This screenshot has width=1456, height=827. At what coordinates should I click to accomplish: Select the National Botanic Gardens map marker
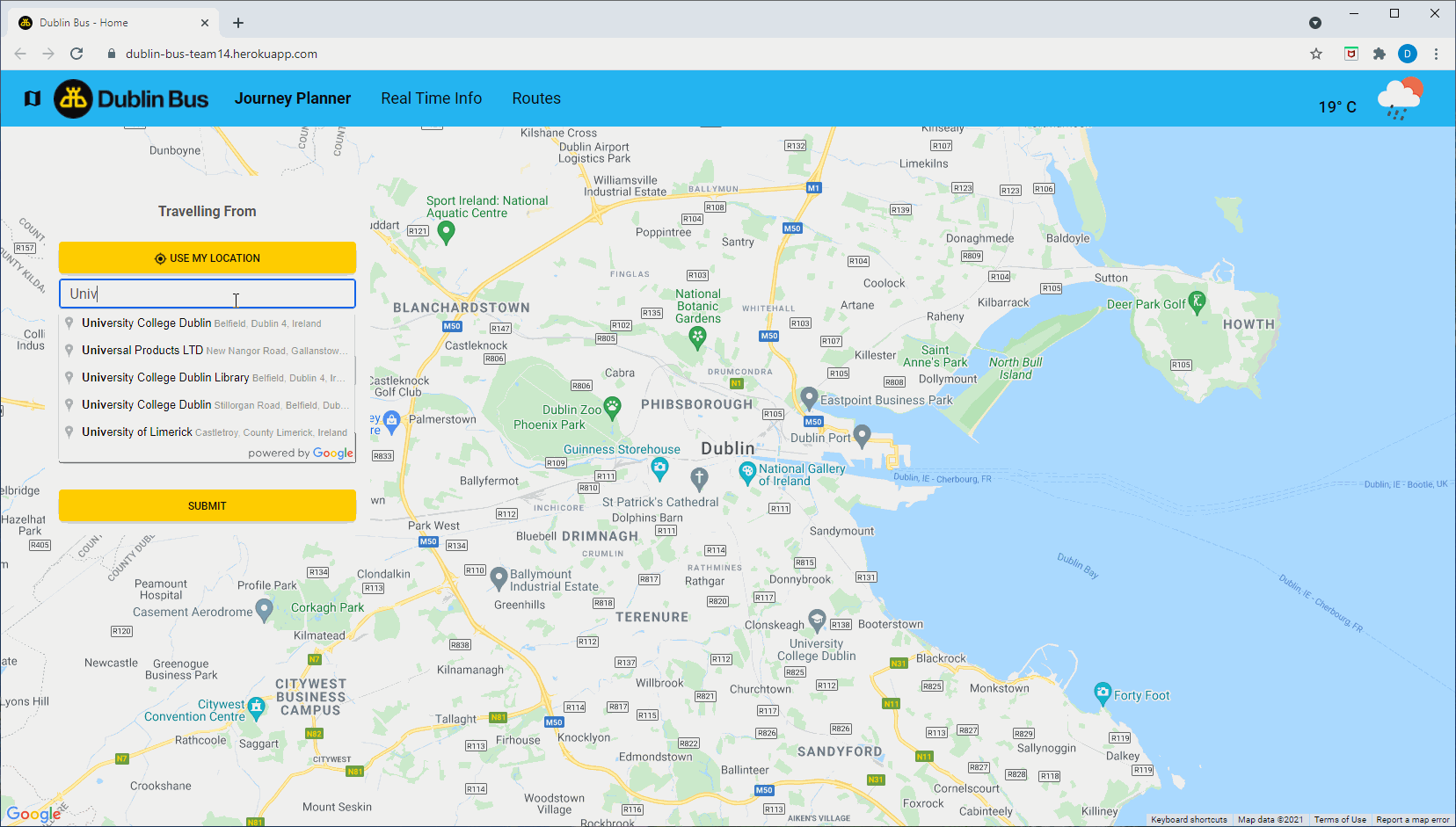(697, 338)
